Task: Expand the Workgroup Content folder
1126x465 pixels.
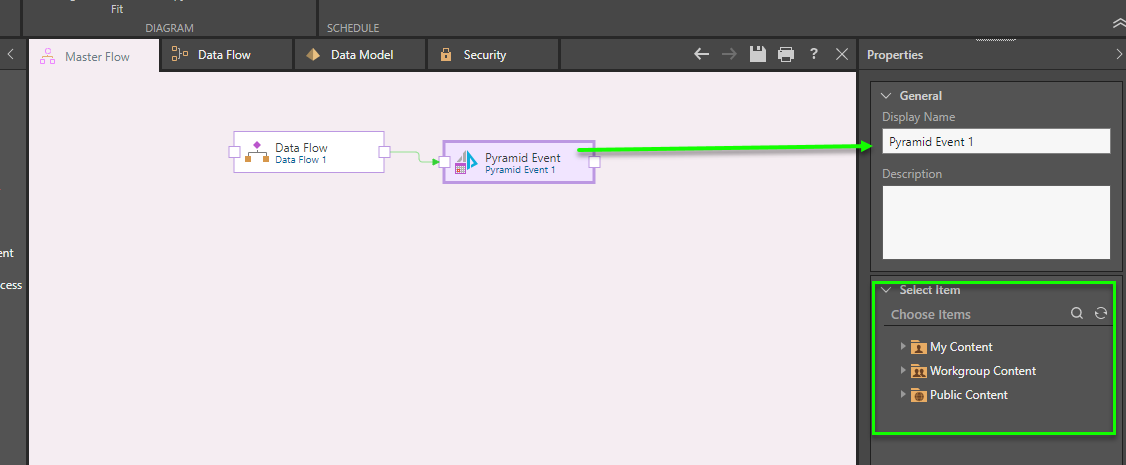Action: point(903,370)
